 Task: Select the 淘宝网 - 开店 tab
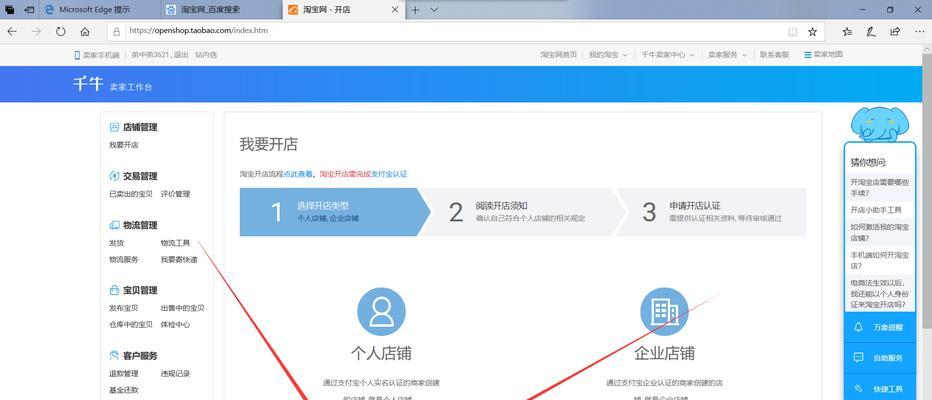[343, 10]
